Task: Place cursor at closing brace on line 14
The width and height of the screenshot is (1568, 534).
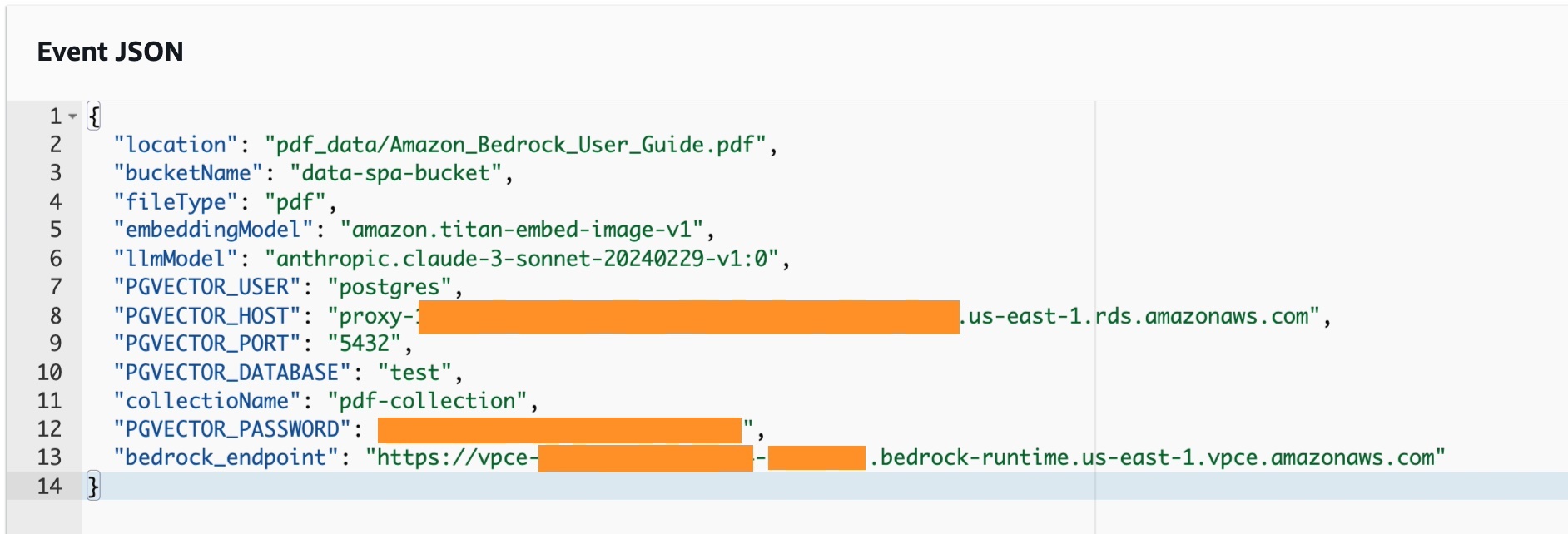Action: [x=94, y=486]
